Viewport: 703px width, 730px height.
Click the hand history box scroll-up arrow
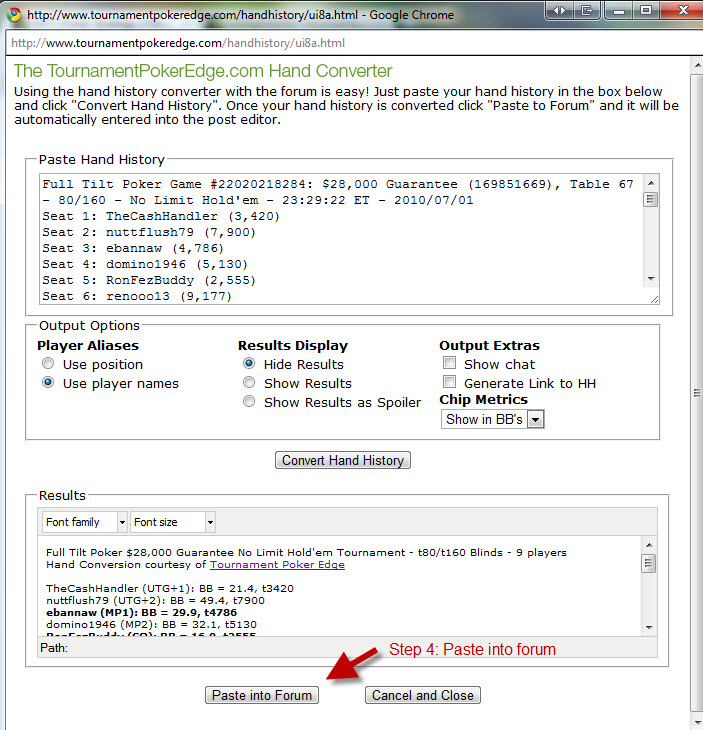tap(651, 183)
